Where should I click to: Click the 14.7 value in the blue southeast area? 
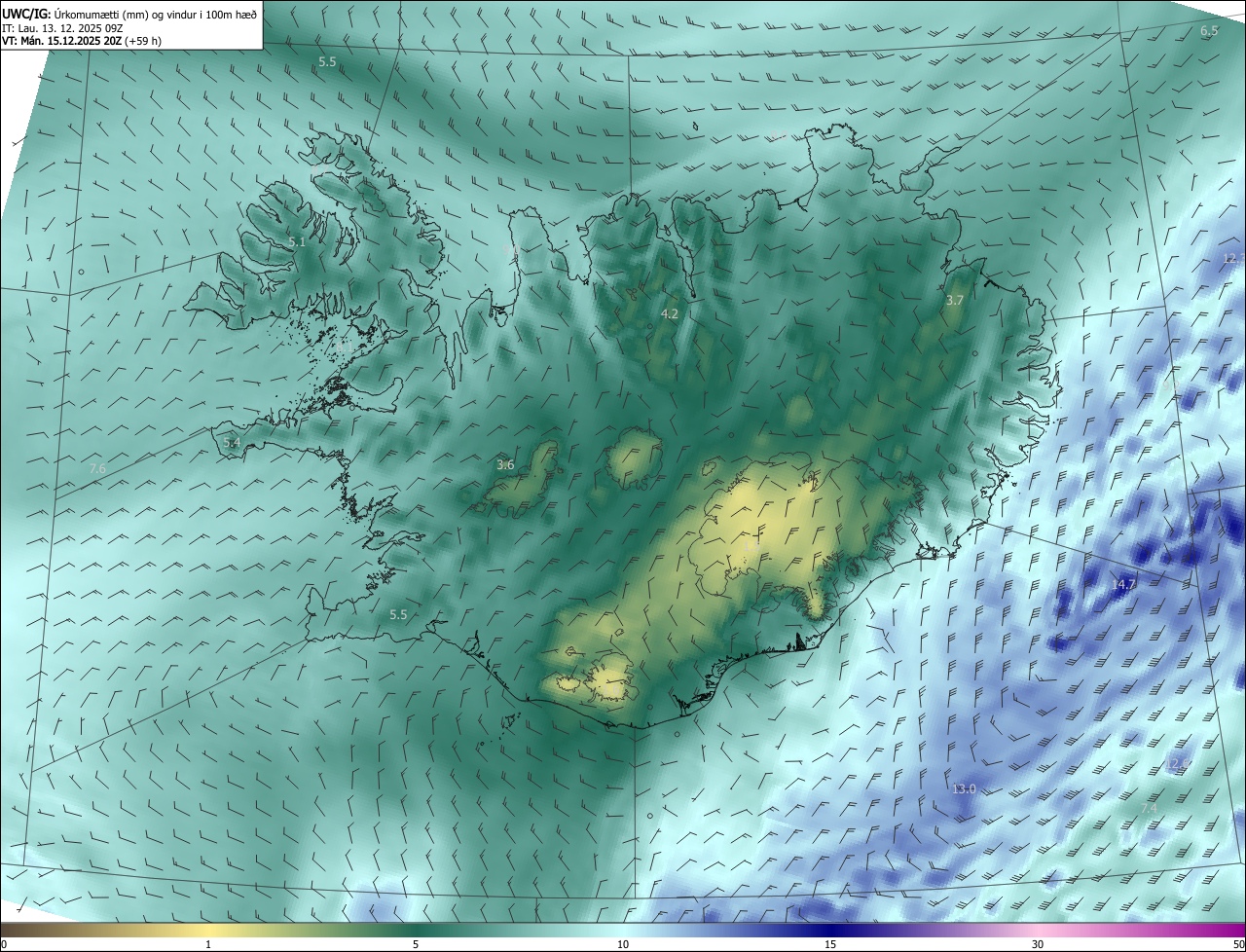click(x=1123, y=584)
